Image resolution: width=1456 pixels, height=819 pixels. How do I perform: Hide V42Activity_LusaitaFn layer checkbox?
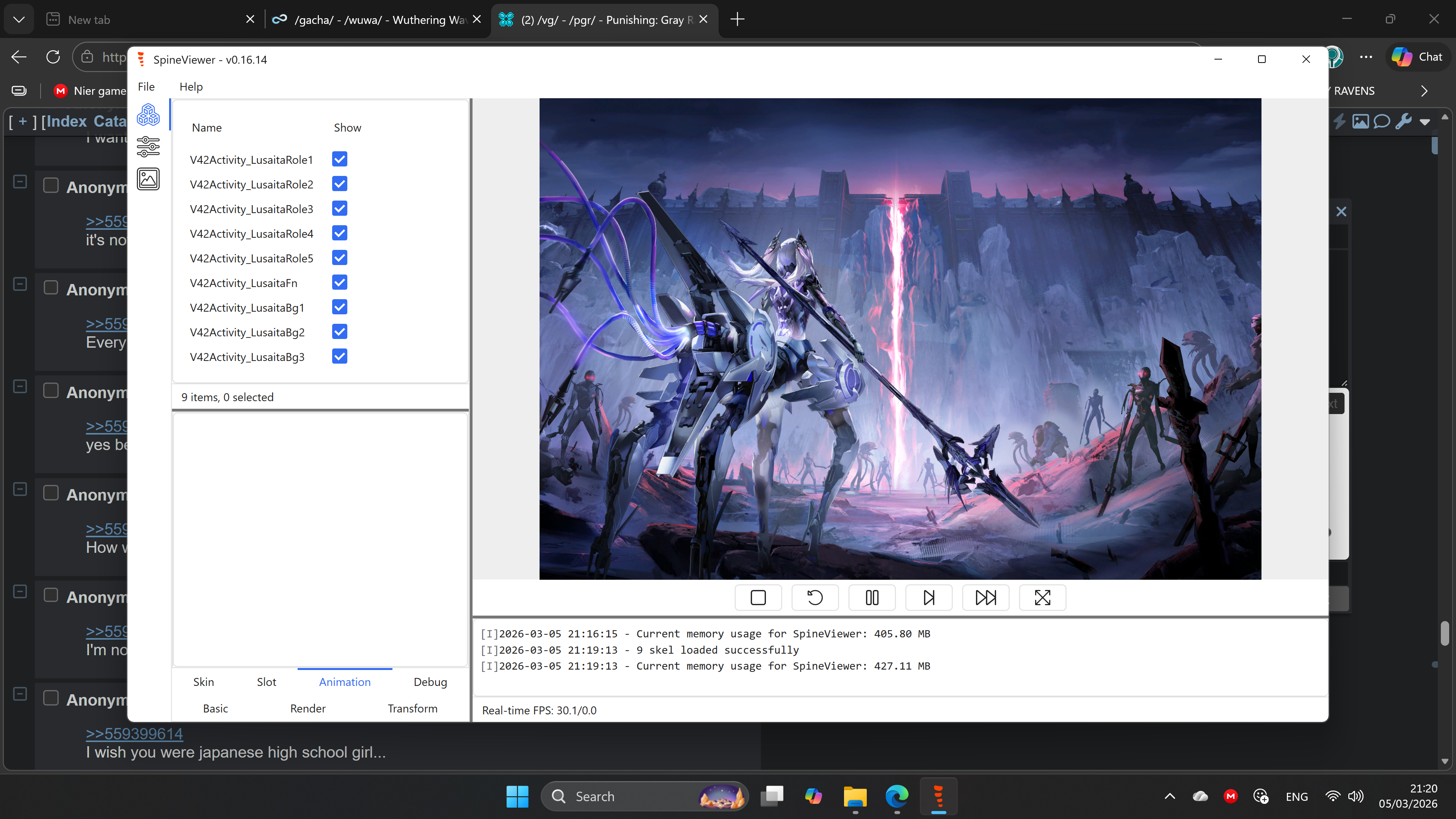pyautogui.click(x=340, y=282)
